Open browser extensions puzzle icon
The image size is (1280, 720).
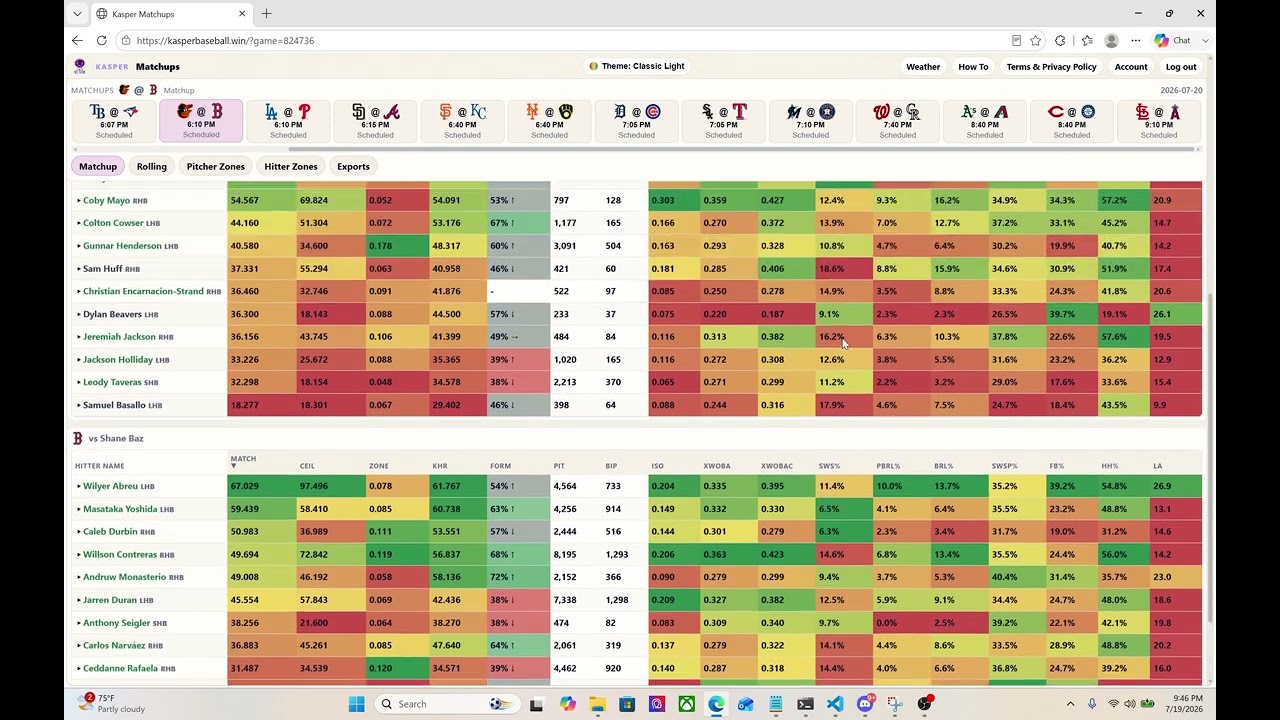click(x=1060, y=41)
